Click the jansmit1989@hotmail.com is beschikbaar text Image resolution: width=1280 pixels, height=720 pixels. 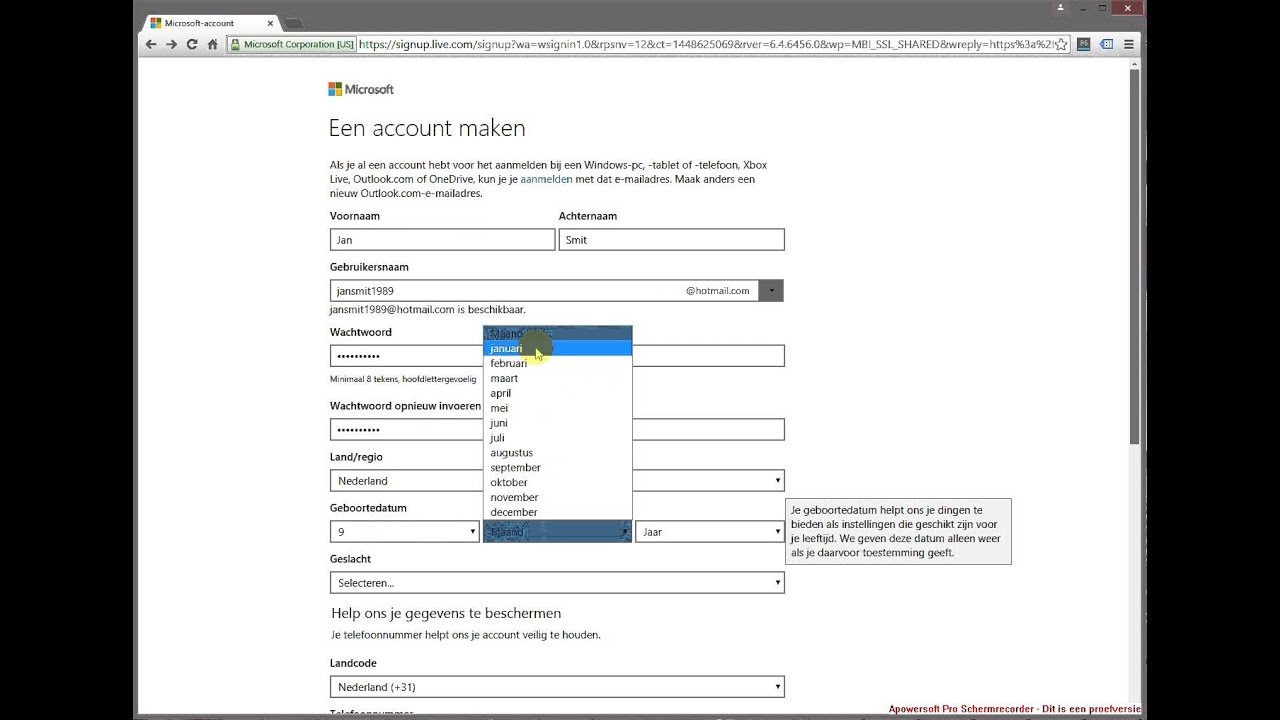427,310
